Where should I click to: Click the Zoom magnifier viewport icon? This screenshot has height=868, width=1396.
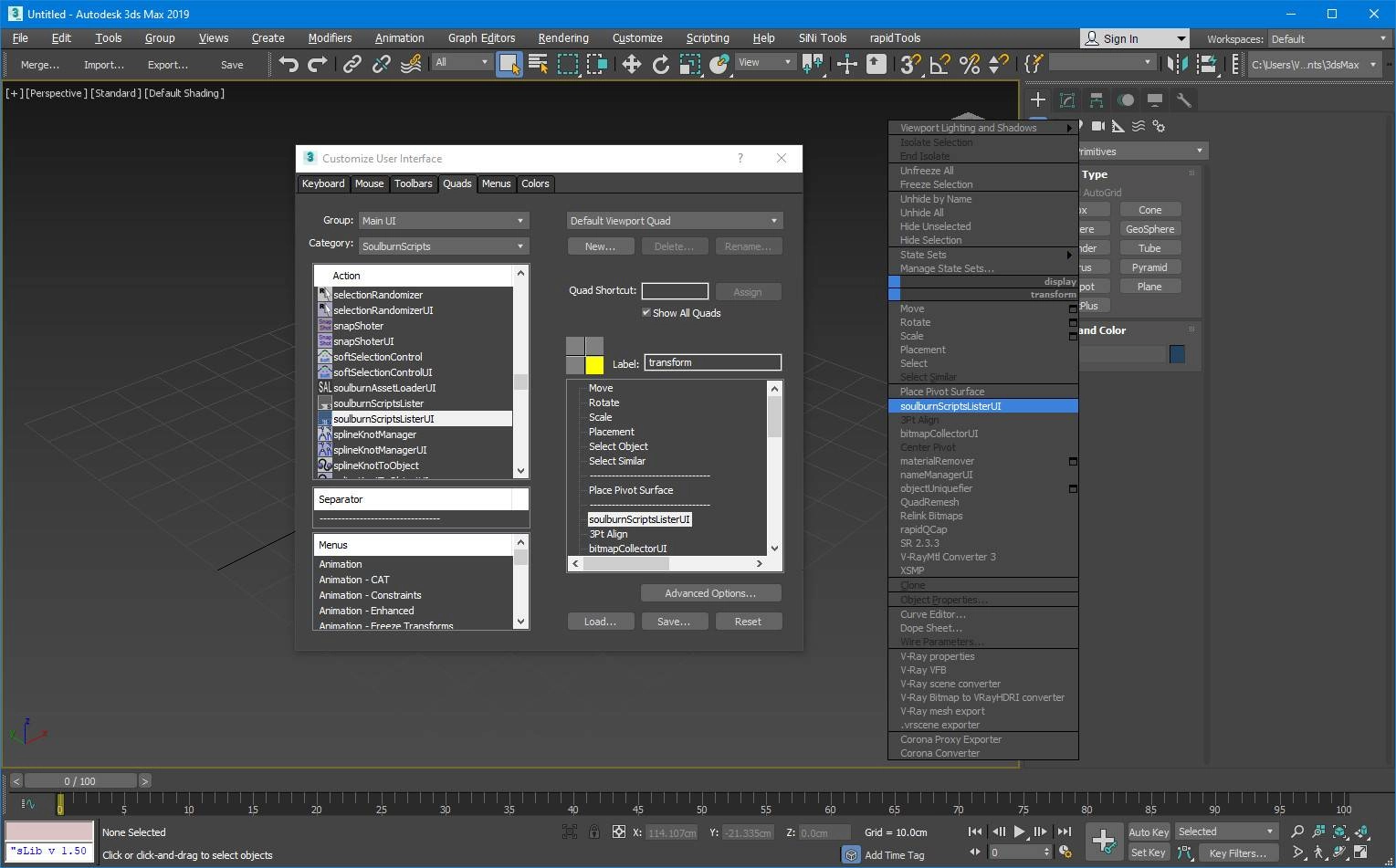coord(1297,831)
